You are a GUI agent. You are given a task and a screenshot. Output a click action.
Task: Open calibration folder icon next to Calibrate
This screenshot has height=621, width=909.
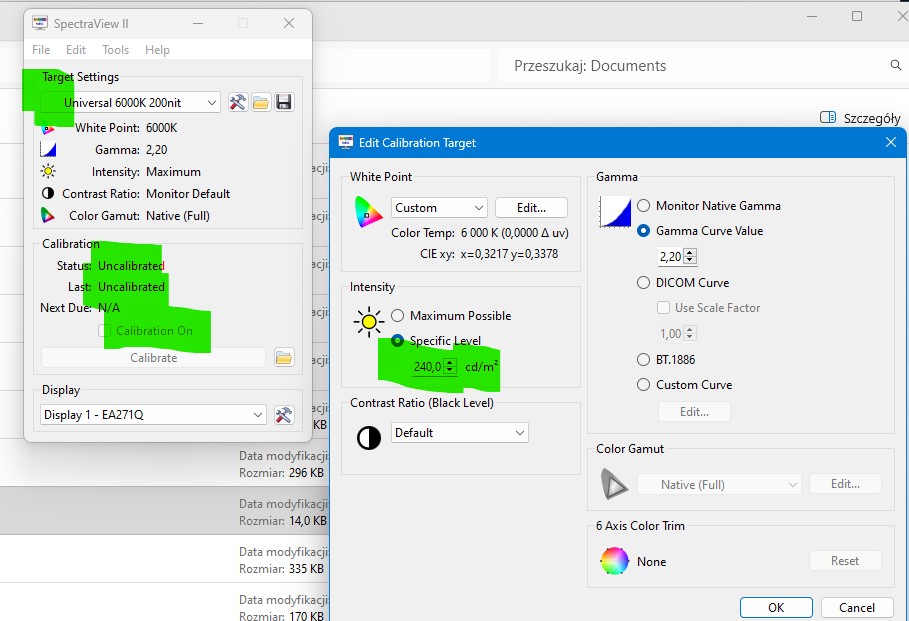tap(283, 358)
